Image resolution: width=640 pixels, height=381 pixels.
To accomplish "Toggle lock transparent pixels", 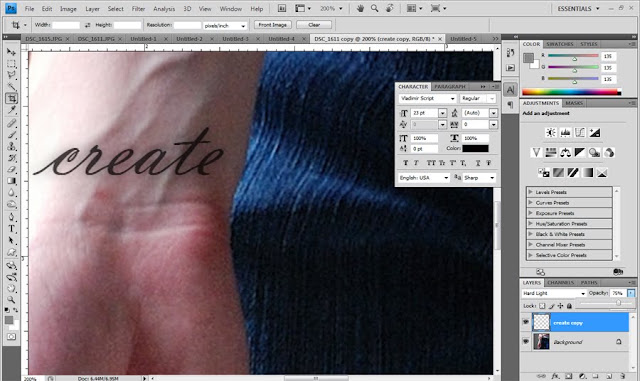I will [x=542, y=306].
